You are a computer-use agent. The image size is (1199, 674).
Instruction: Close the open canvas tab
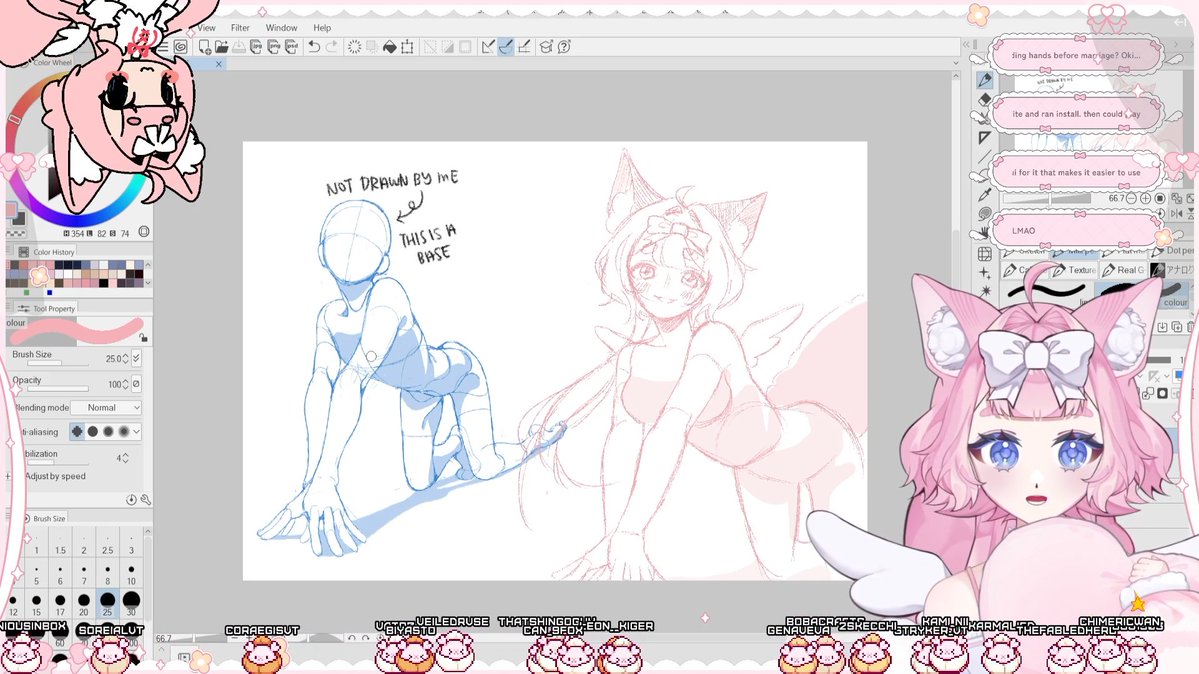(x=219, y=64)
